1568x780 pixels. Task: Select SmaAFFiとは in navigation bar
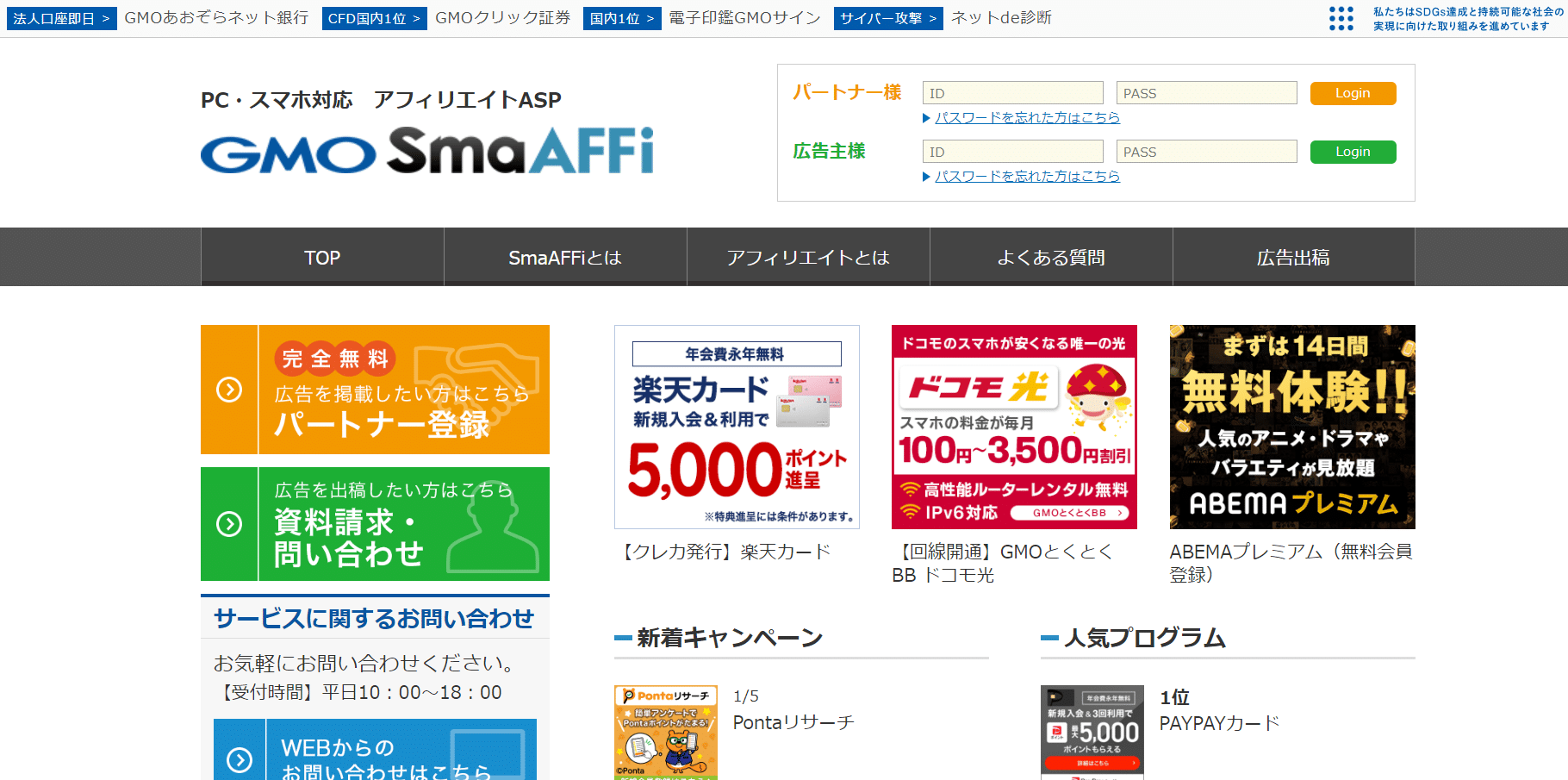tap(565, 257)
